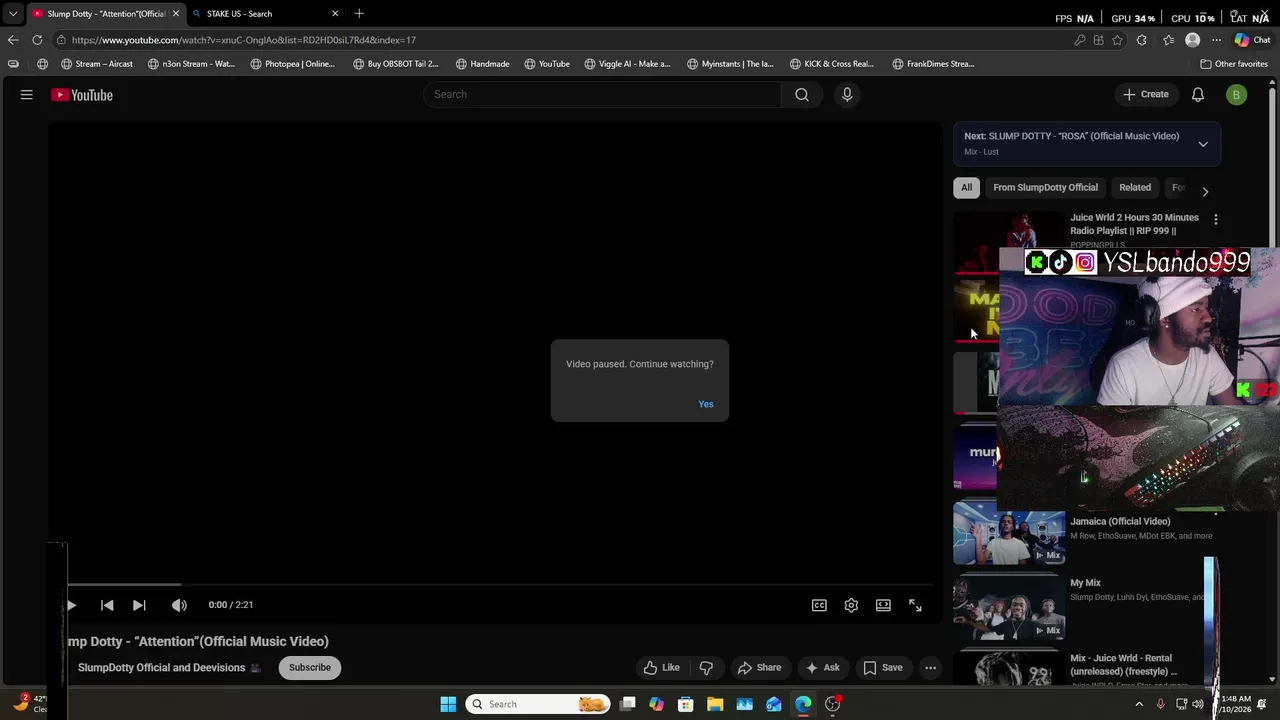
Task: Open Copilot from the taskbar
Action: coord(656,704)
